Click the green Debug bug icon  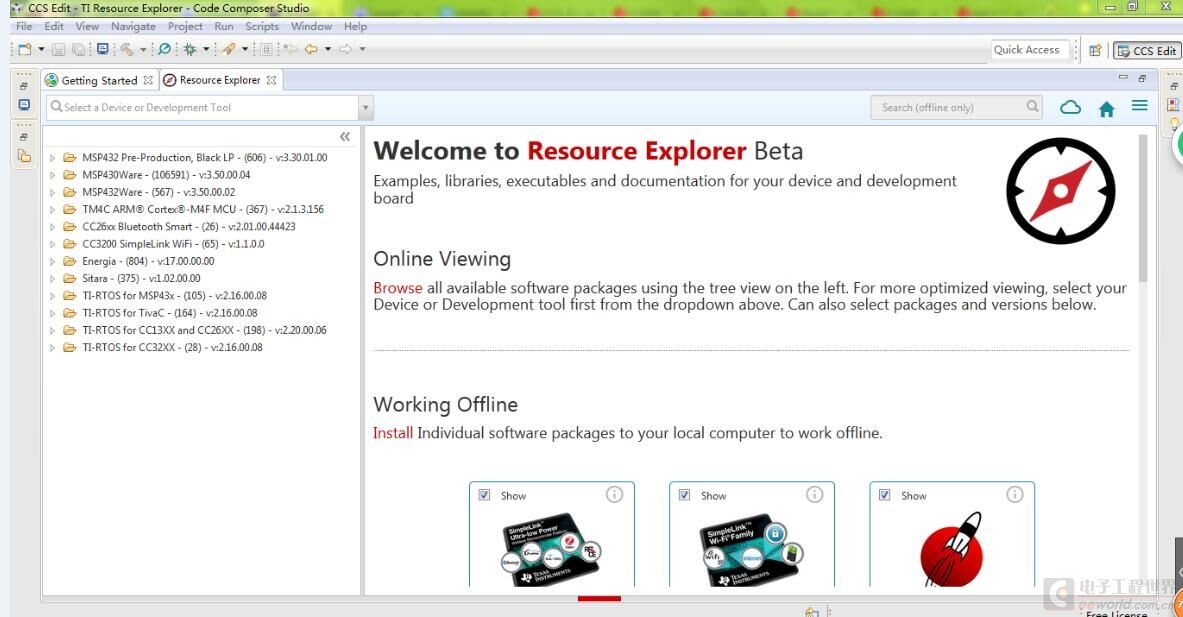(189, 49)
